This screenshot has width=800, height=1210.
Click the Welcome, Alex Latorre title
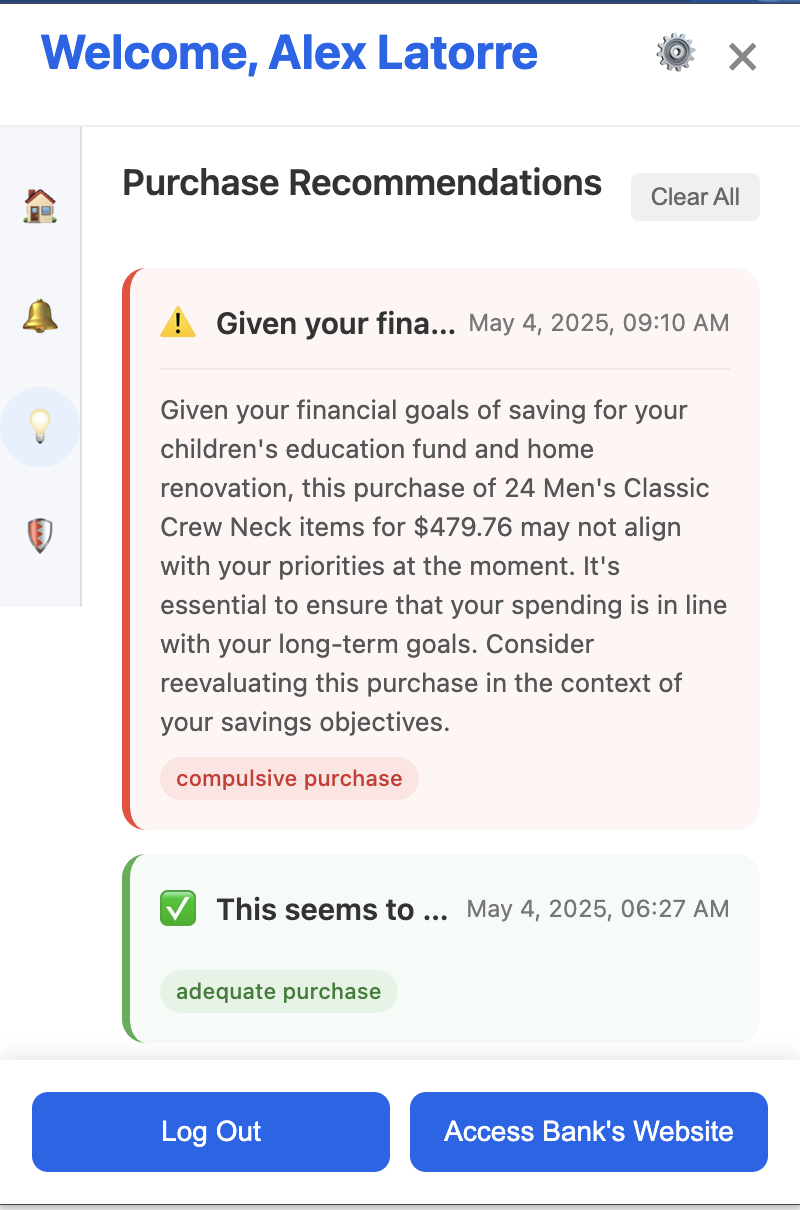coord(289,53)
